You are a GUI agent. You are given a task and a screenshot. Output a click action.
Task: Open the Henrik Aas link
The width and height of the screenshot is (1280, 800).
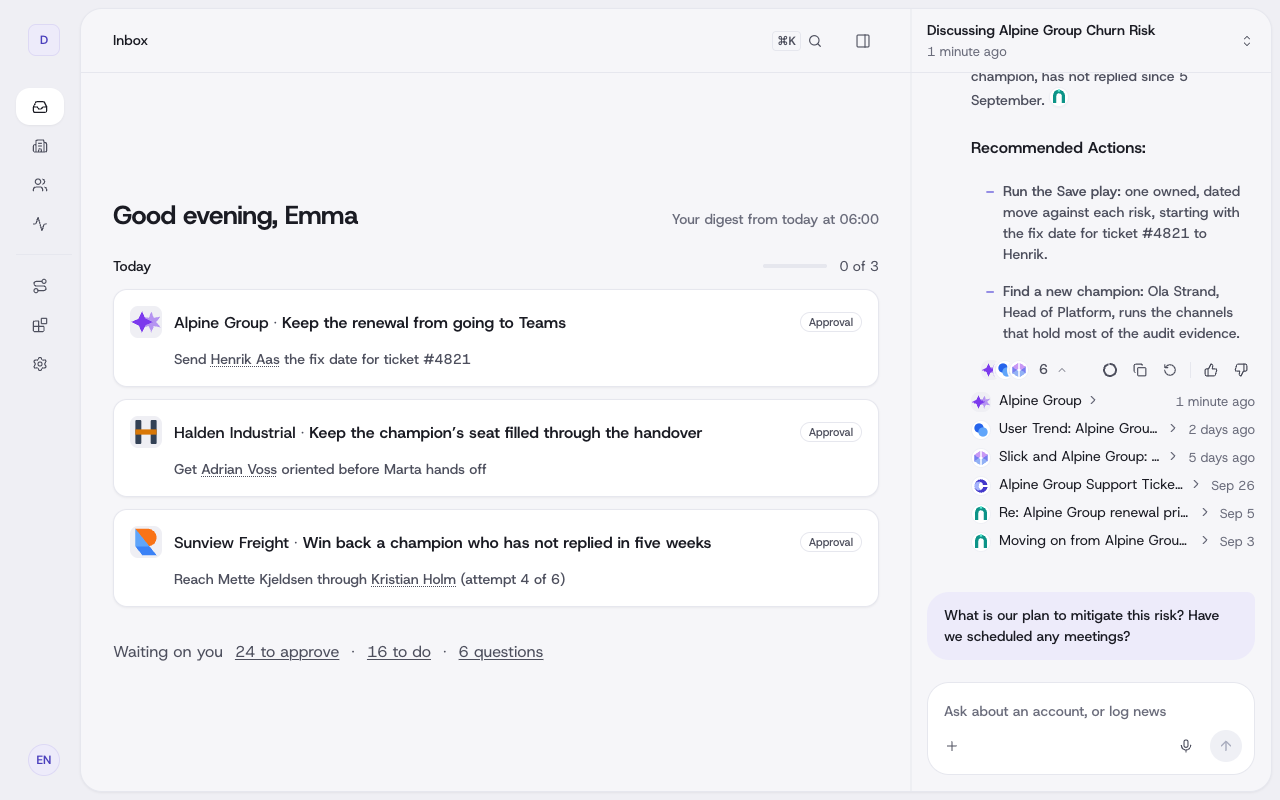coord(245,359)
